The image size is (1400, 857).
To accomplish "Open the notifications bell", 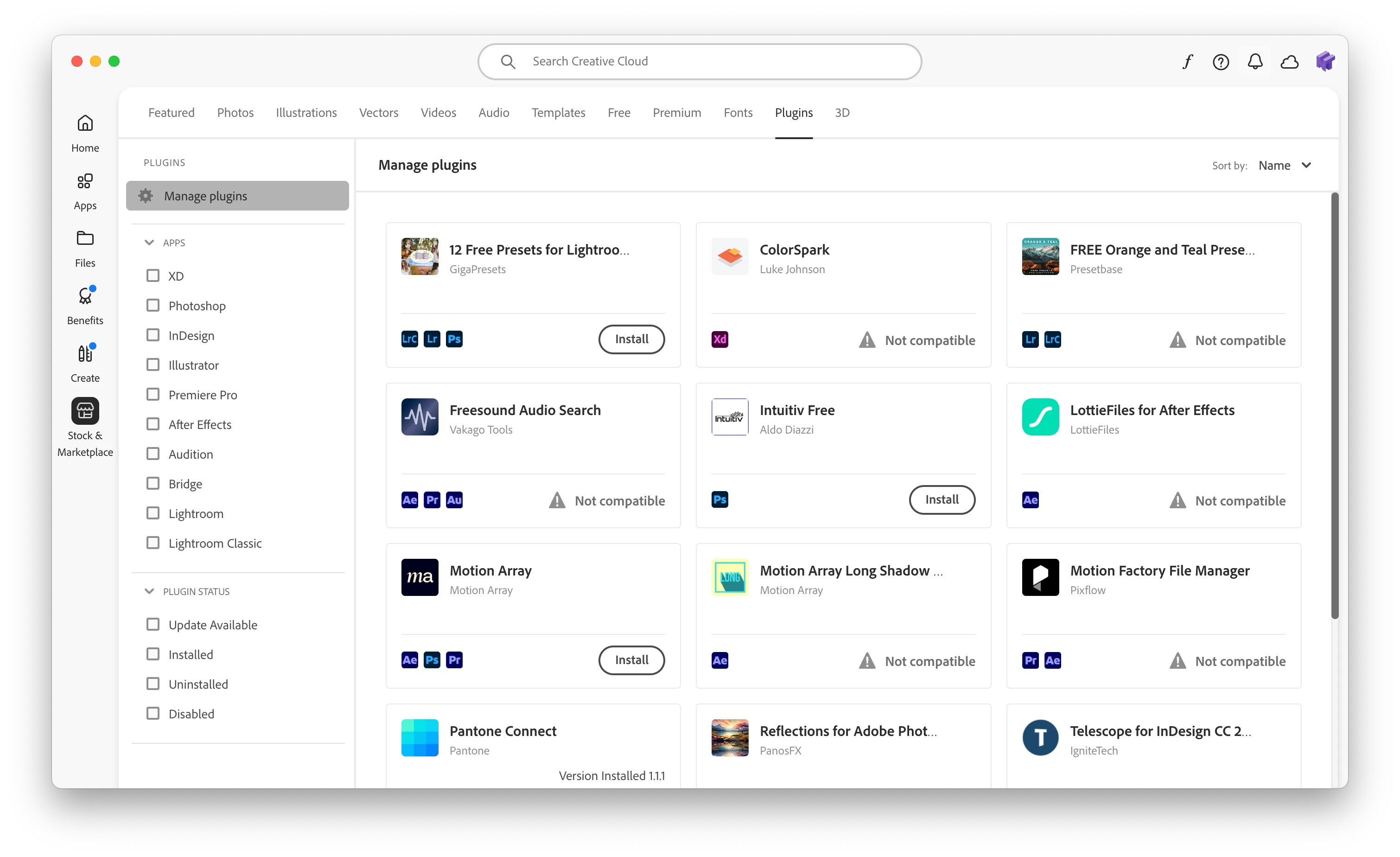I will coord(1254,61).
